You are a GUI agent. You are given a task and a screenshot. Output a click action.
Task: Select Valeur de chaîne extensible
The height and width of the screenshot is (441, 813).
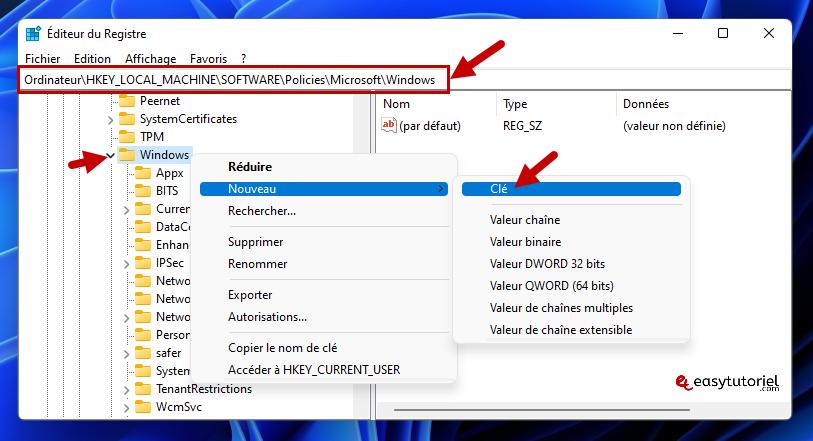pyautogui.click(x=571, y=330)
